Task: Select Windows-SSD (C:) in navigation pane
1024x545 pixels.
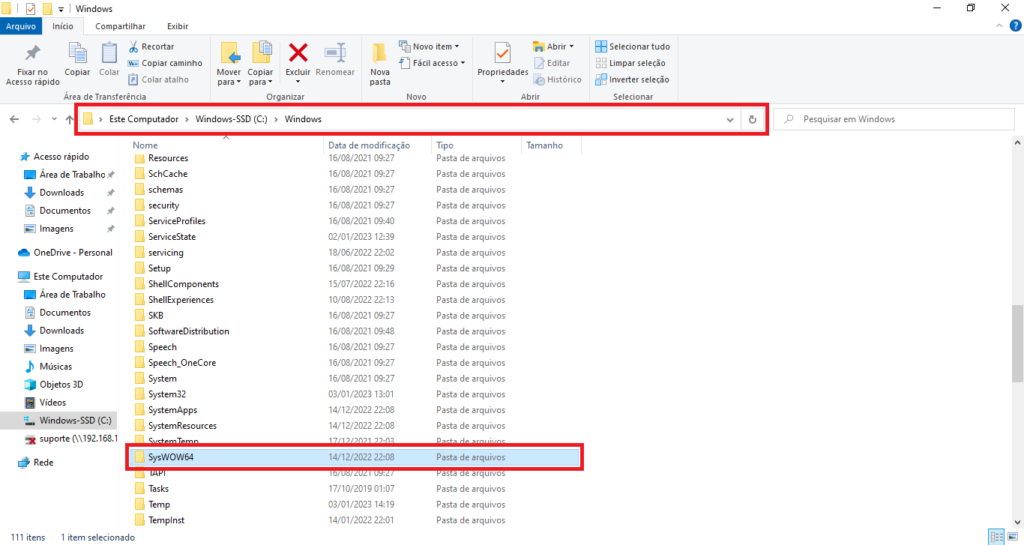Action: pos(74,420)
